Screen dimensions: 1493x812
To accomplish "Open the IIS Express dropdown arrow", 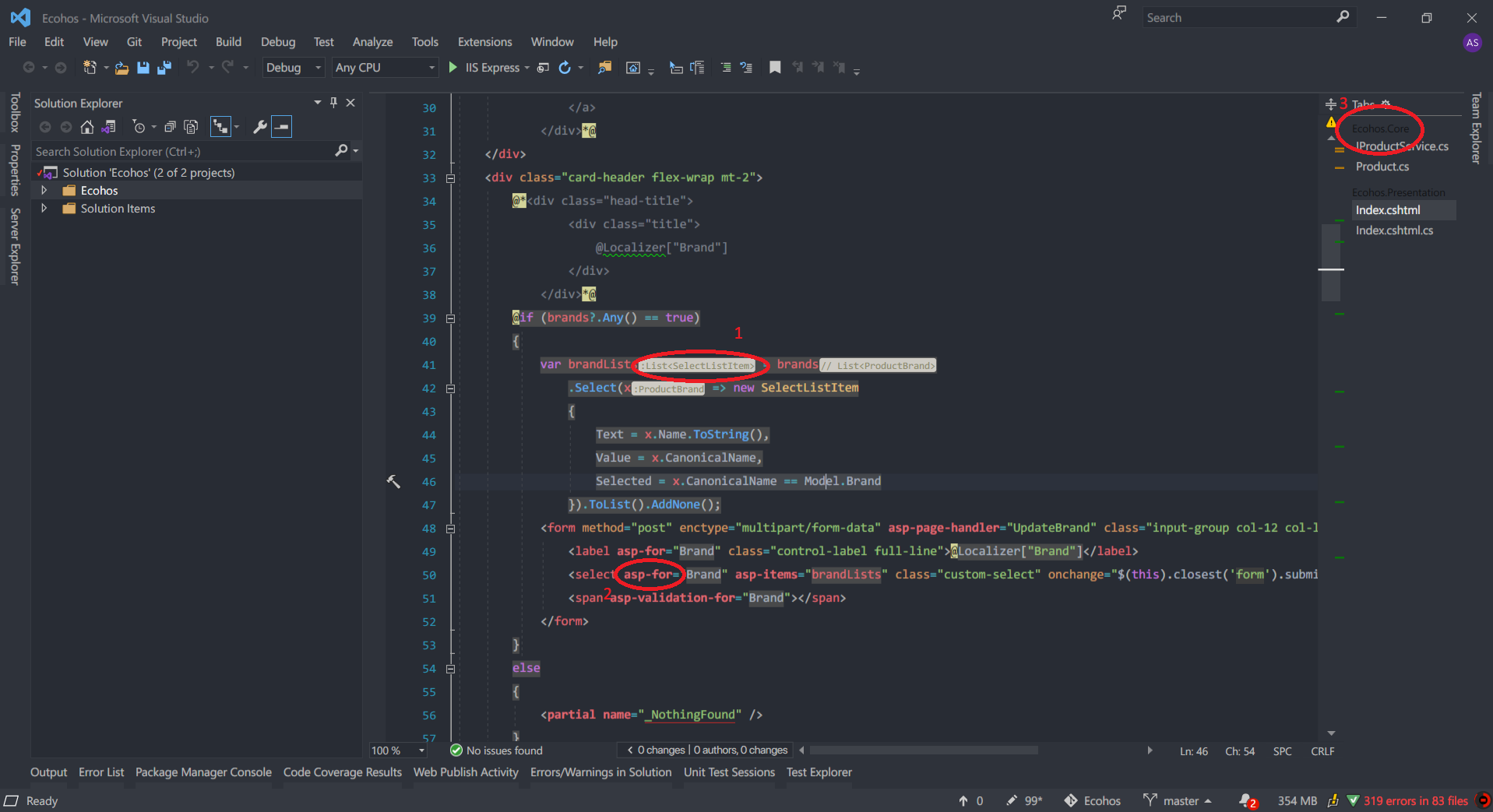I will pos(527,68).
